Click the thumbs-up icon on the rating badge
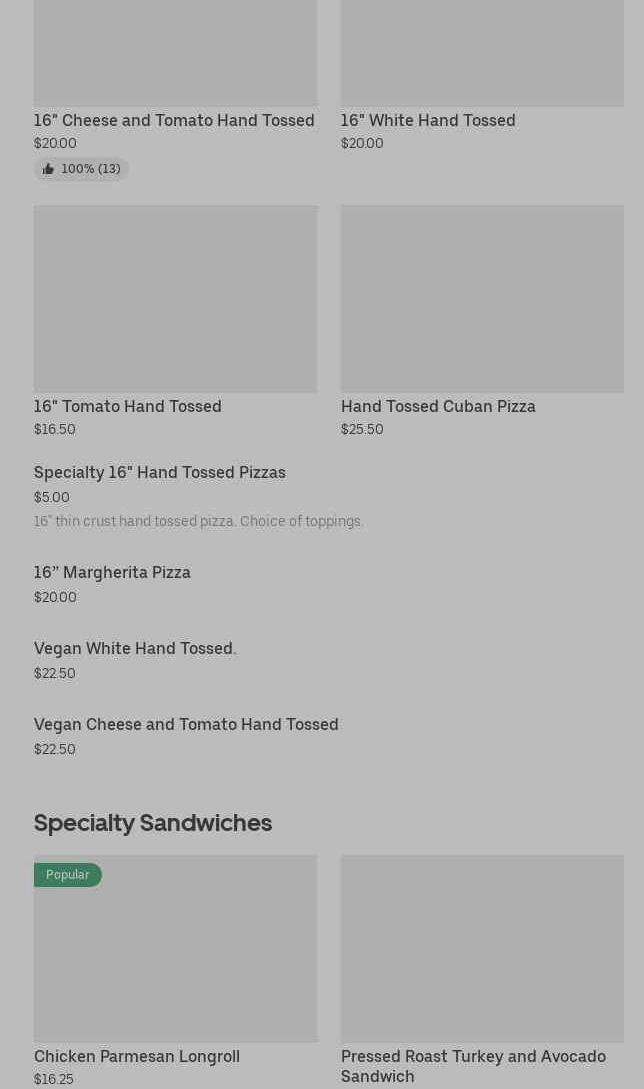This screenshot has width=644, height=1089. tap(48, 169)
